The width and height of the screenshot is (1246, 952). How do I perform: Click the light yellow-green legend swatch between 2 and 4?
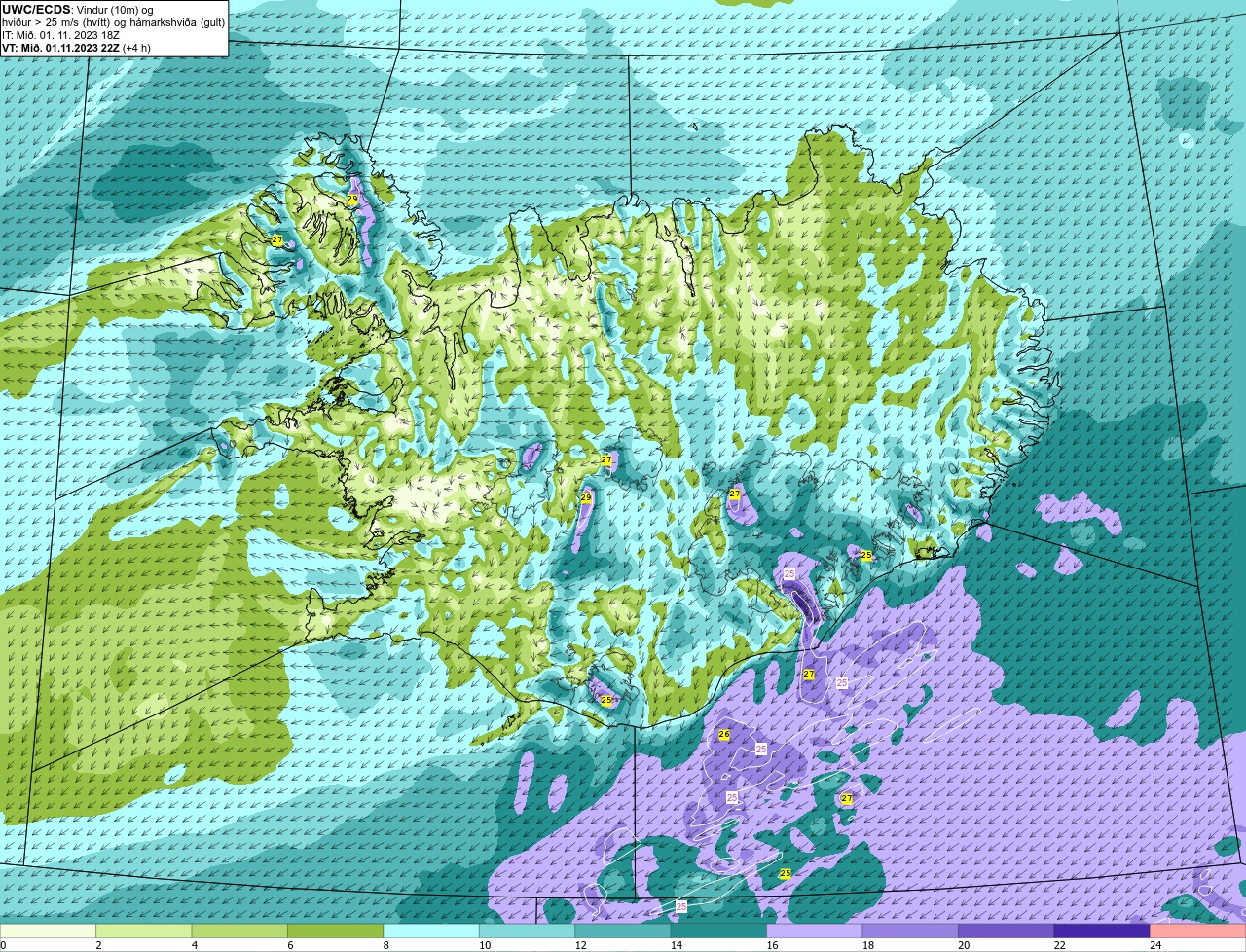pyautogui.click(x=144, y=932)
